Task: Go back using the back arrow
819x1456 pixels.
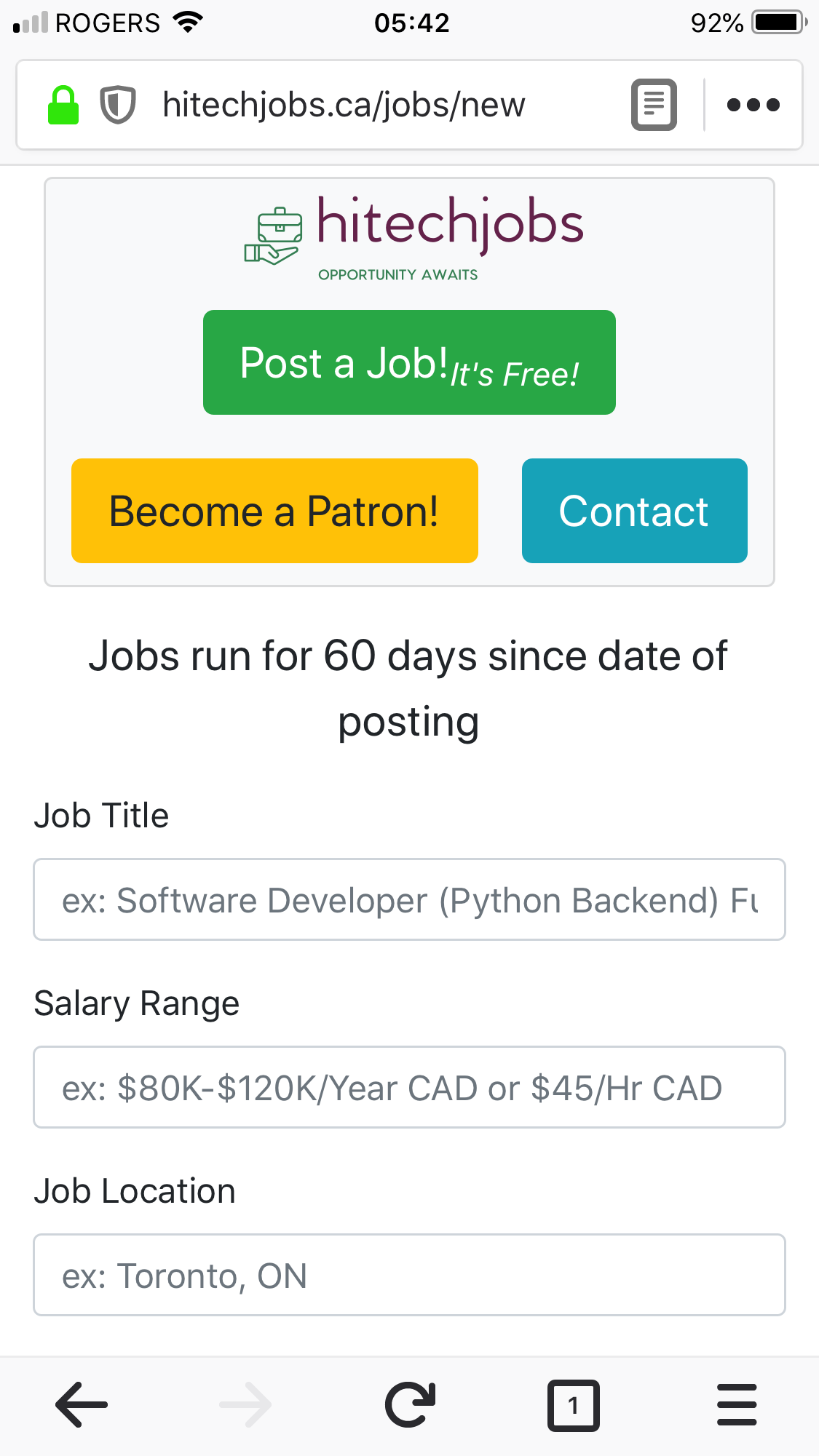Action: (x=82, y=1404)
